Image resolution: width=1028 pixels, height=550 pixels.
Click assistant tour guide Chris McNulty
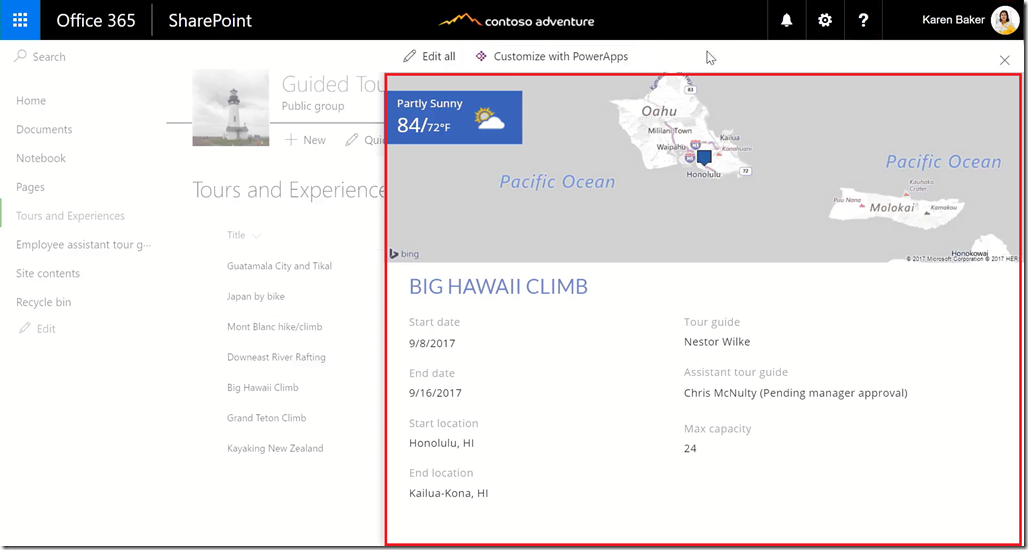click(795, 393)
